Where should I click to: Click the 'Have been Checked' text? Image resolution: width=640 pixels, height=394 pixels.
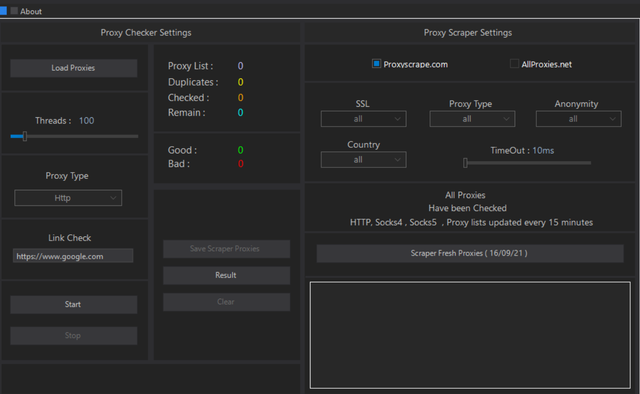[467, 208]
